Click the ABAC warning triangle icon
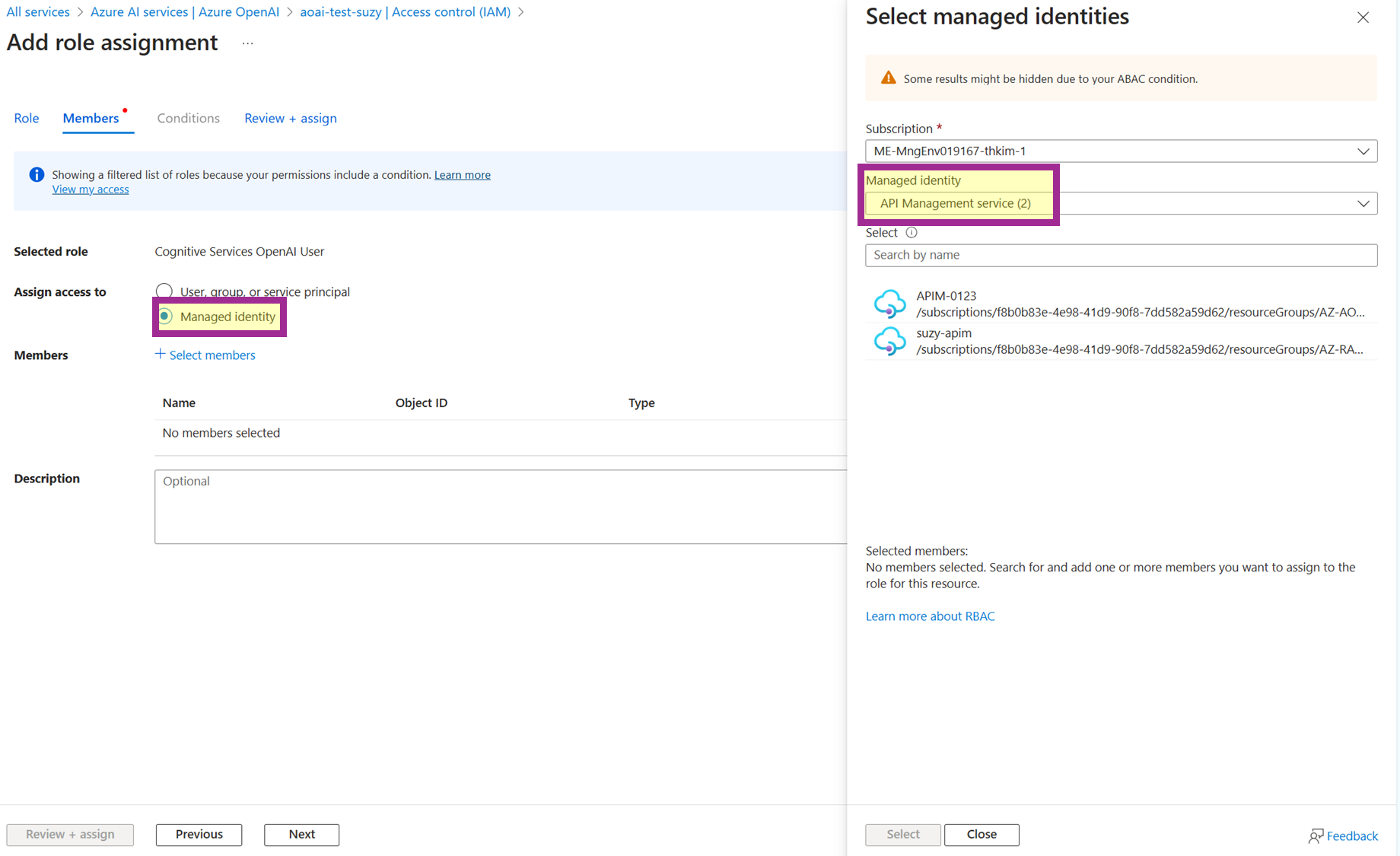This screenshot has height=856, width=1400. (x=888, y=78)
